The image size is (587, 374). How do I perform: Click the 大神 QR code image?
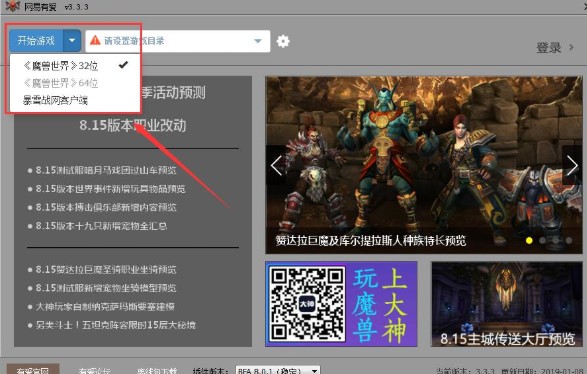307,304
